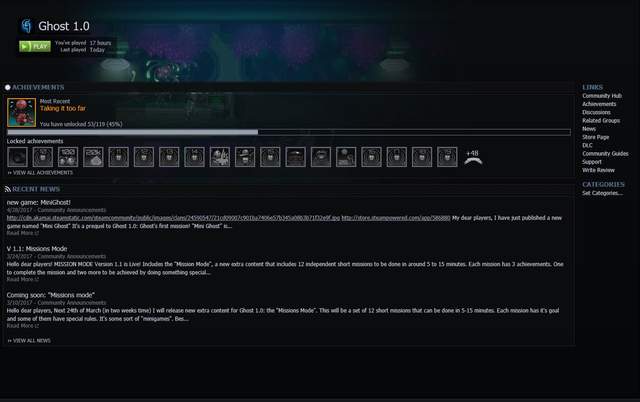Screen dimensions: 640x402
Task: Click the green Play button
Action: pos(35,46)
